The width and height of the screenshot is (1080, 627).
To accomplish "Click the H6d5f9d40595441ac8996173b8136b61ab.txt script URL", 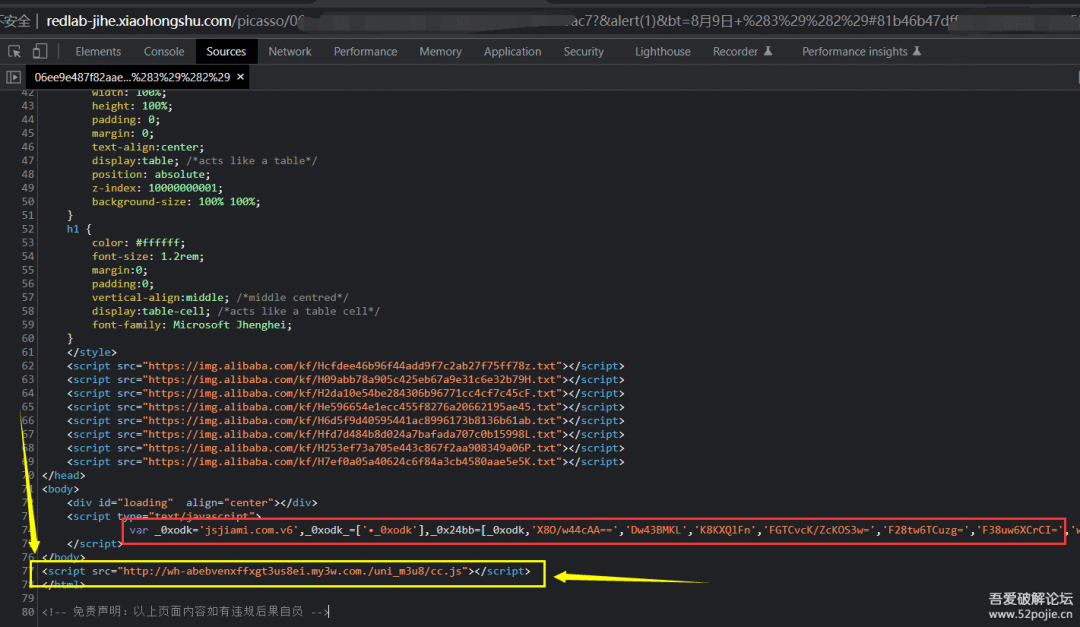I will tap(351, 420).
